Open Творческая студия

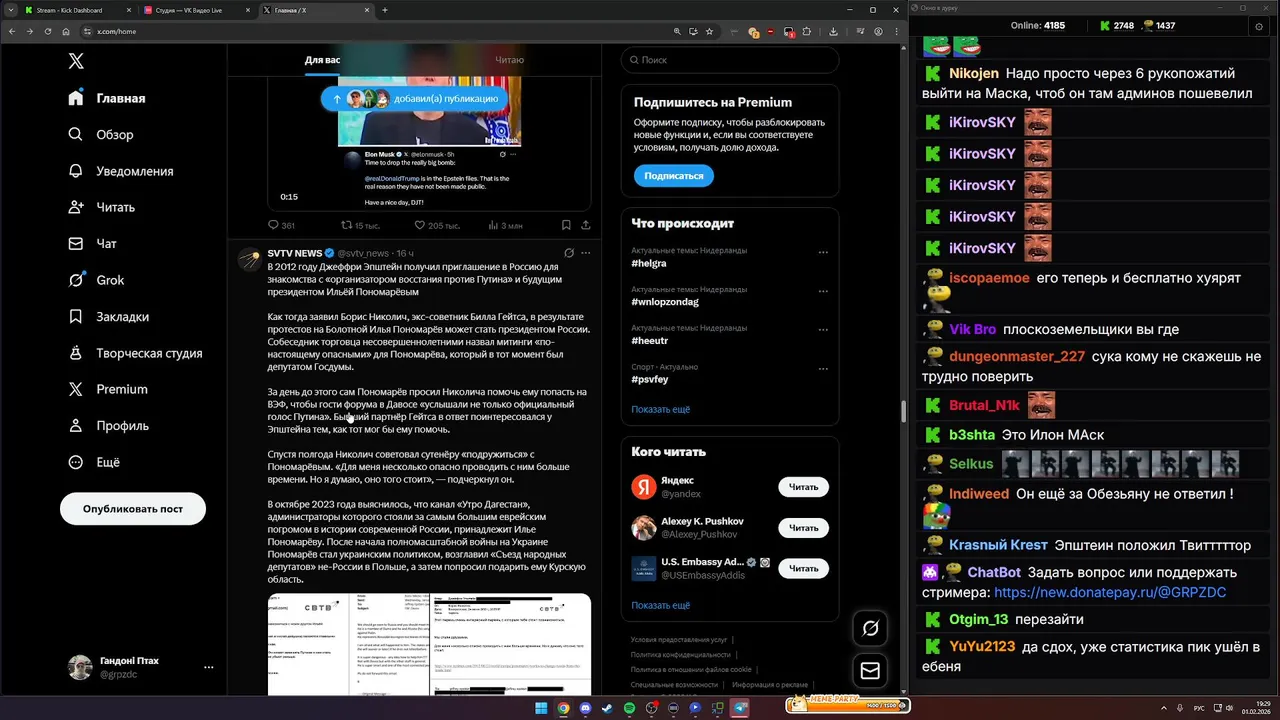click(136, 353)
